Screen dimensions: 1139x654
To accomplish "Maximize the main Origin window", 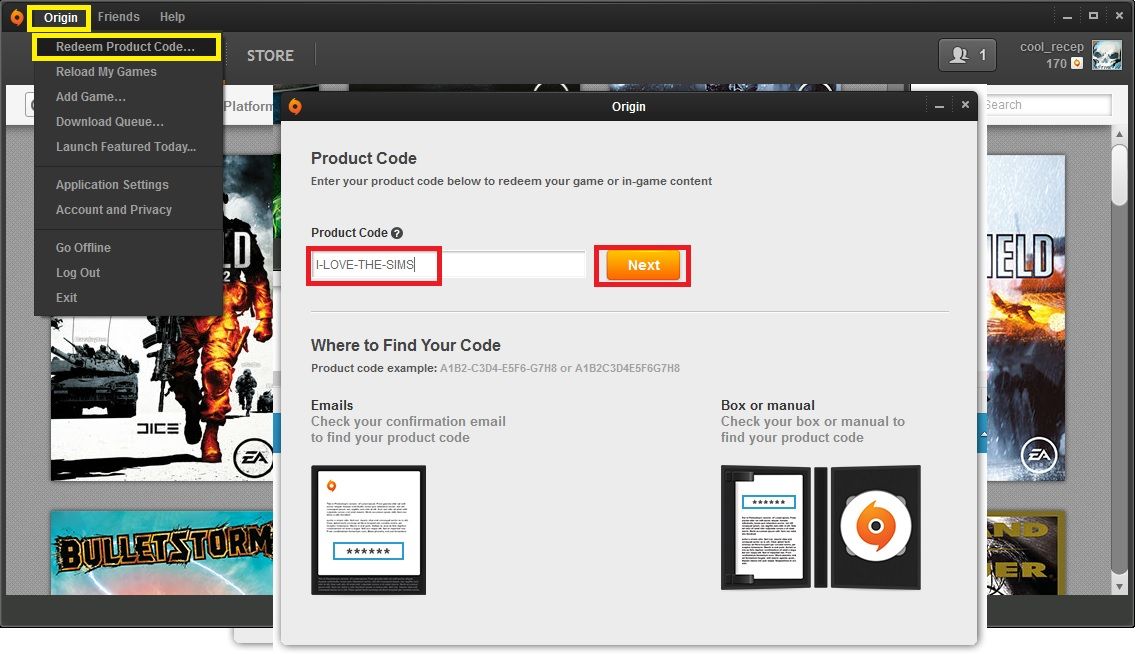I will pos(1093,15).
